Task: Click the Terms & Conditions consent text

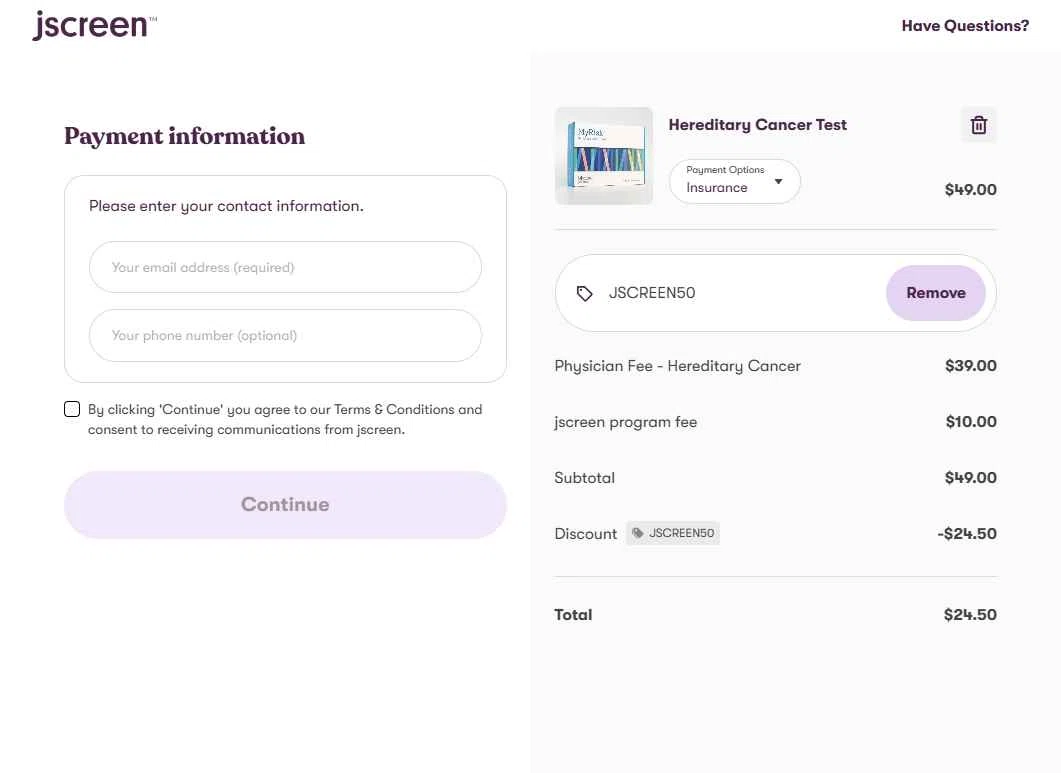Action: pos(285,420)
